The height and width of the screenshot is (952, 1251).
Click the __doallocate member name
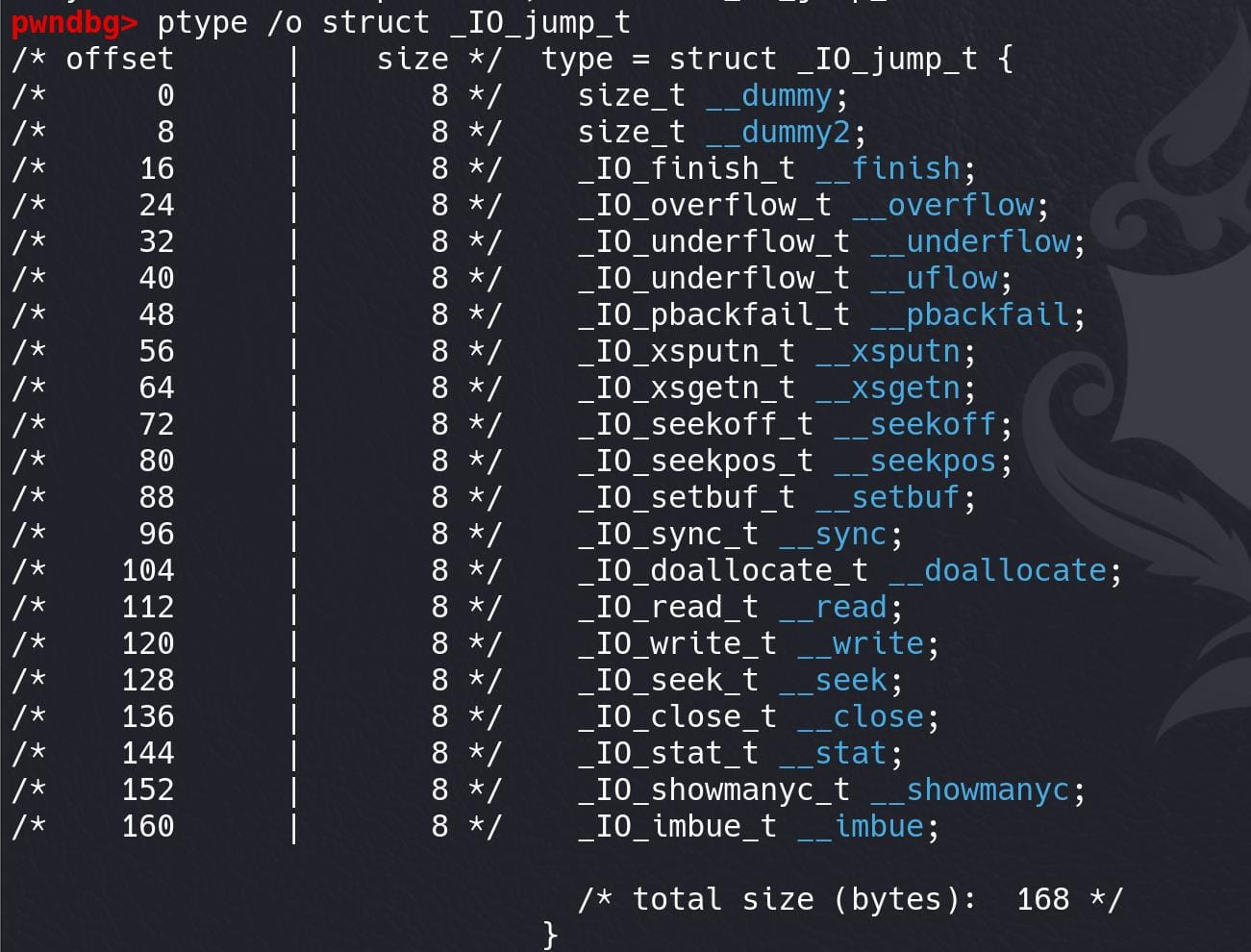997,571
